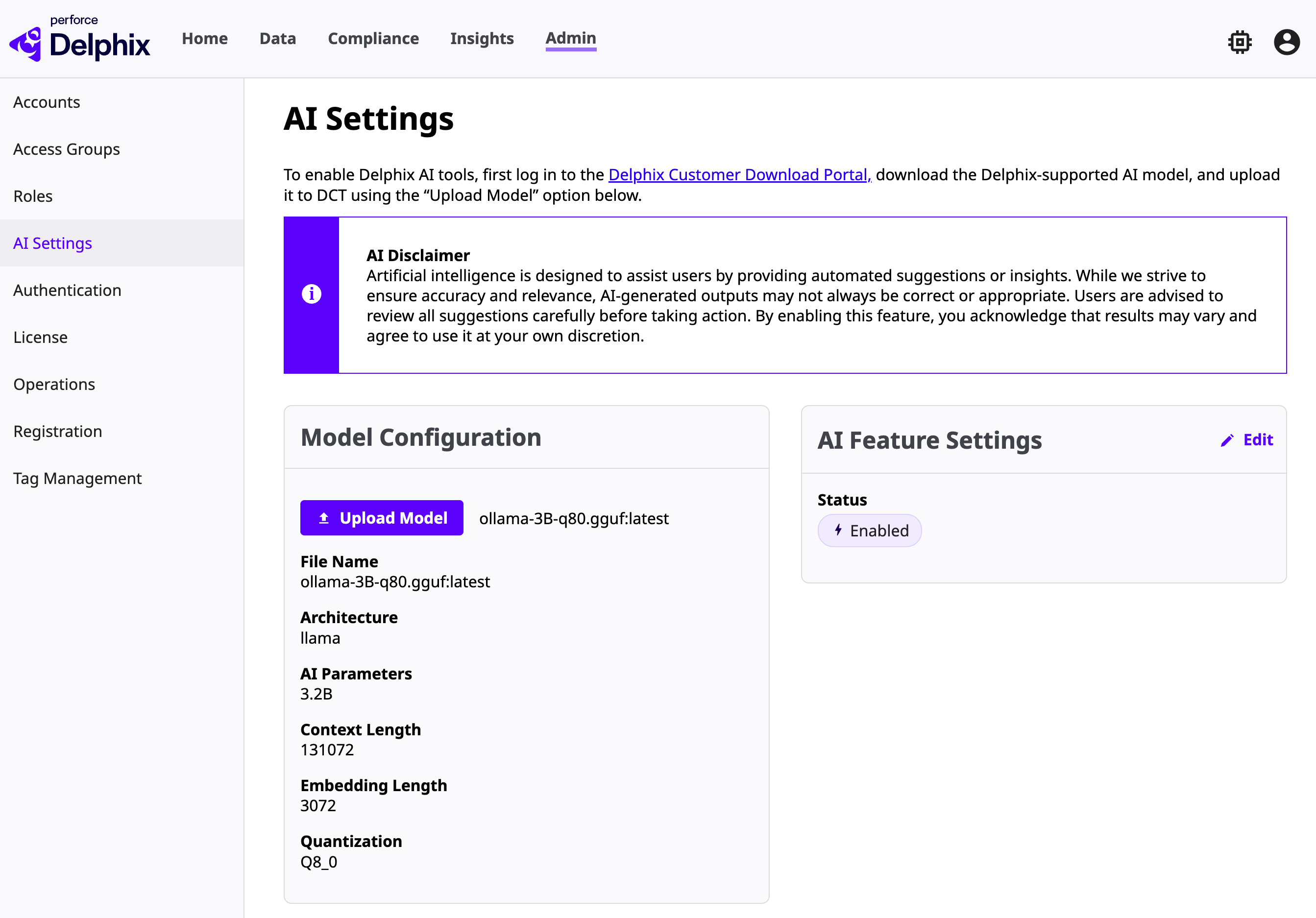The width and height of the screenshot is (1316, 918).
Task: Follow the Delphix Customer Download Portal link
Action: coord(739,175)
